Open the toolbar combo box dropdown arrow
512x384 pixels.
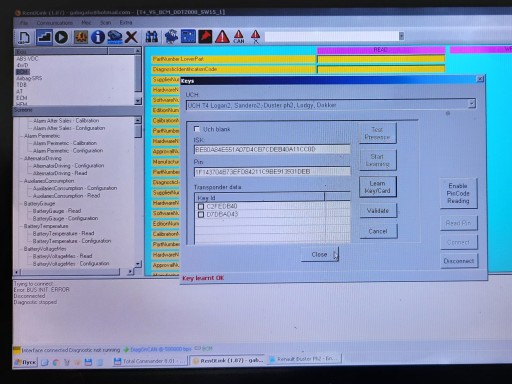point(401,36)
